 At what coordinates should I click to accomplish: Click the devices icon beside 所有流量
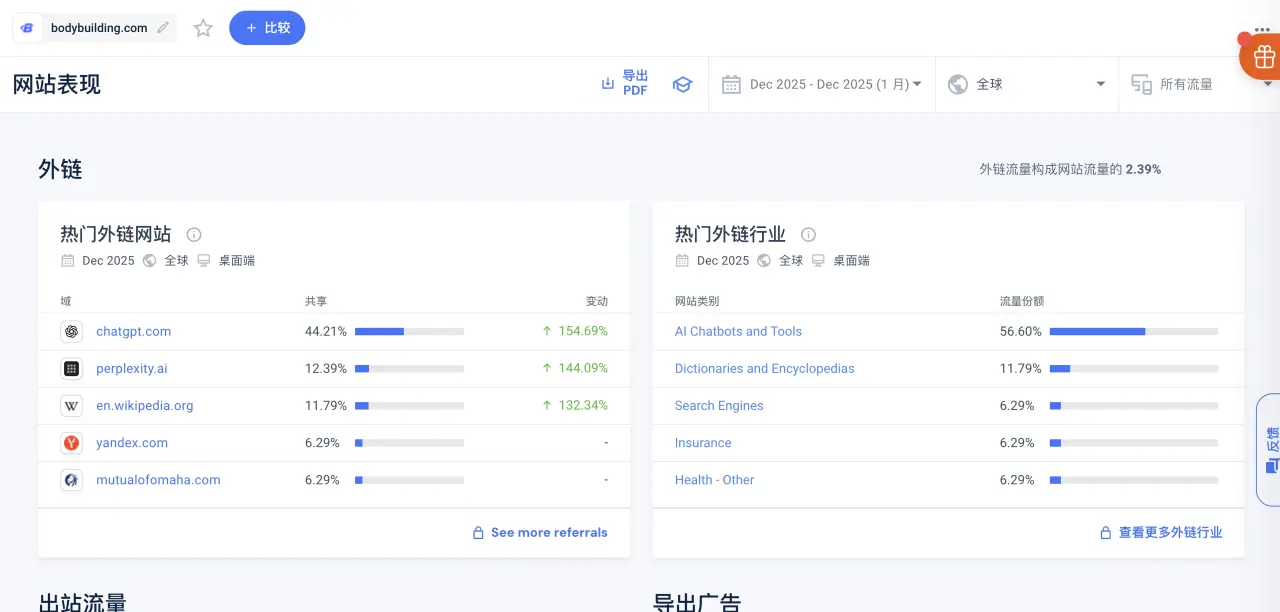[x=1141, y=84]
